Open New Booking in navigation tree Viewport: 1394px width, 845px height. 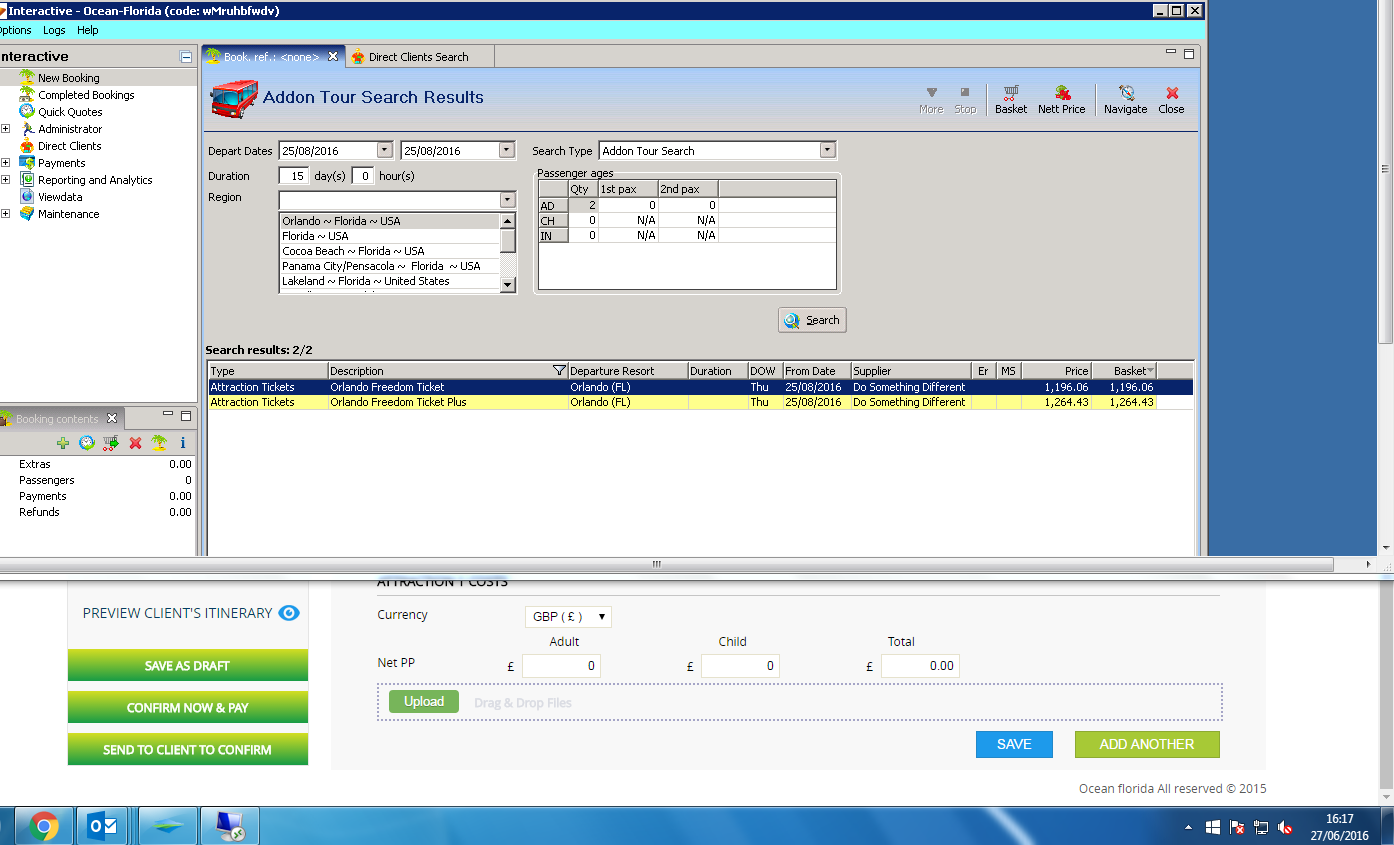68,78
